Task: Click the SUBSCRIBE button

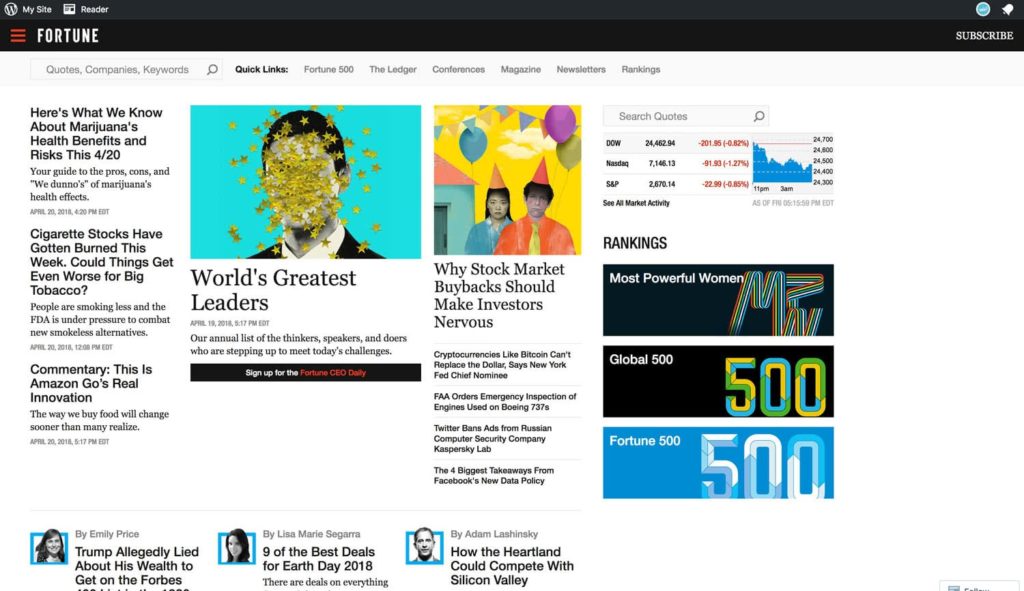Action: [984, 35]
